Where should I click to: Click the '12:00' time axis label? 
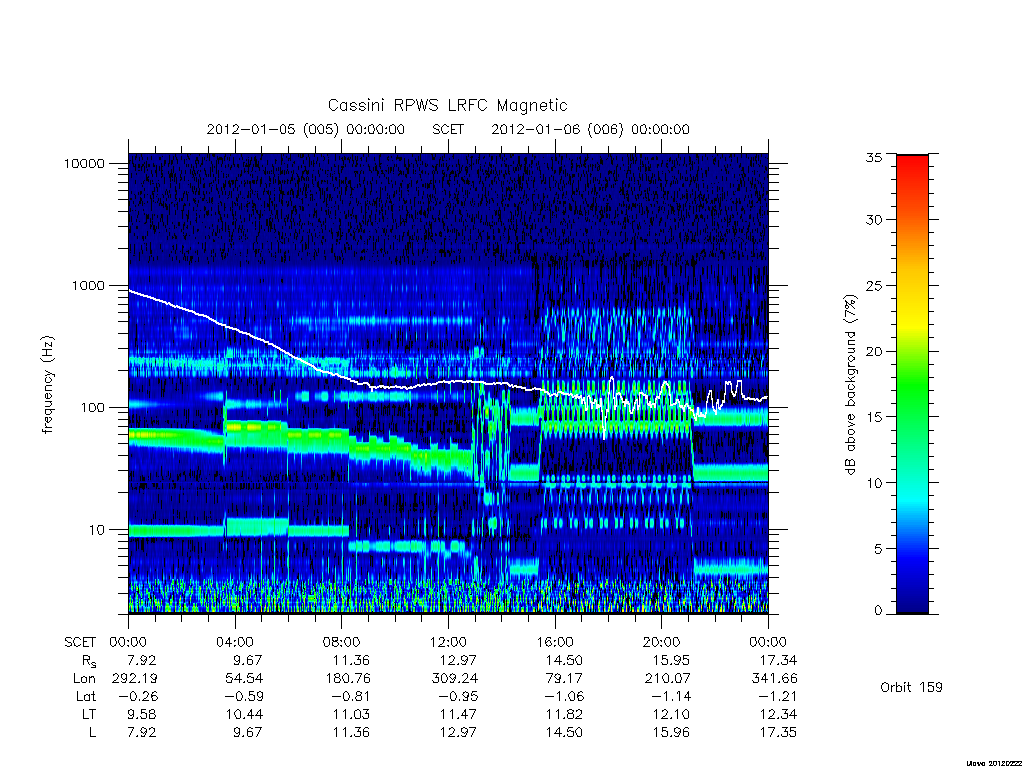pos(448,642)
